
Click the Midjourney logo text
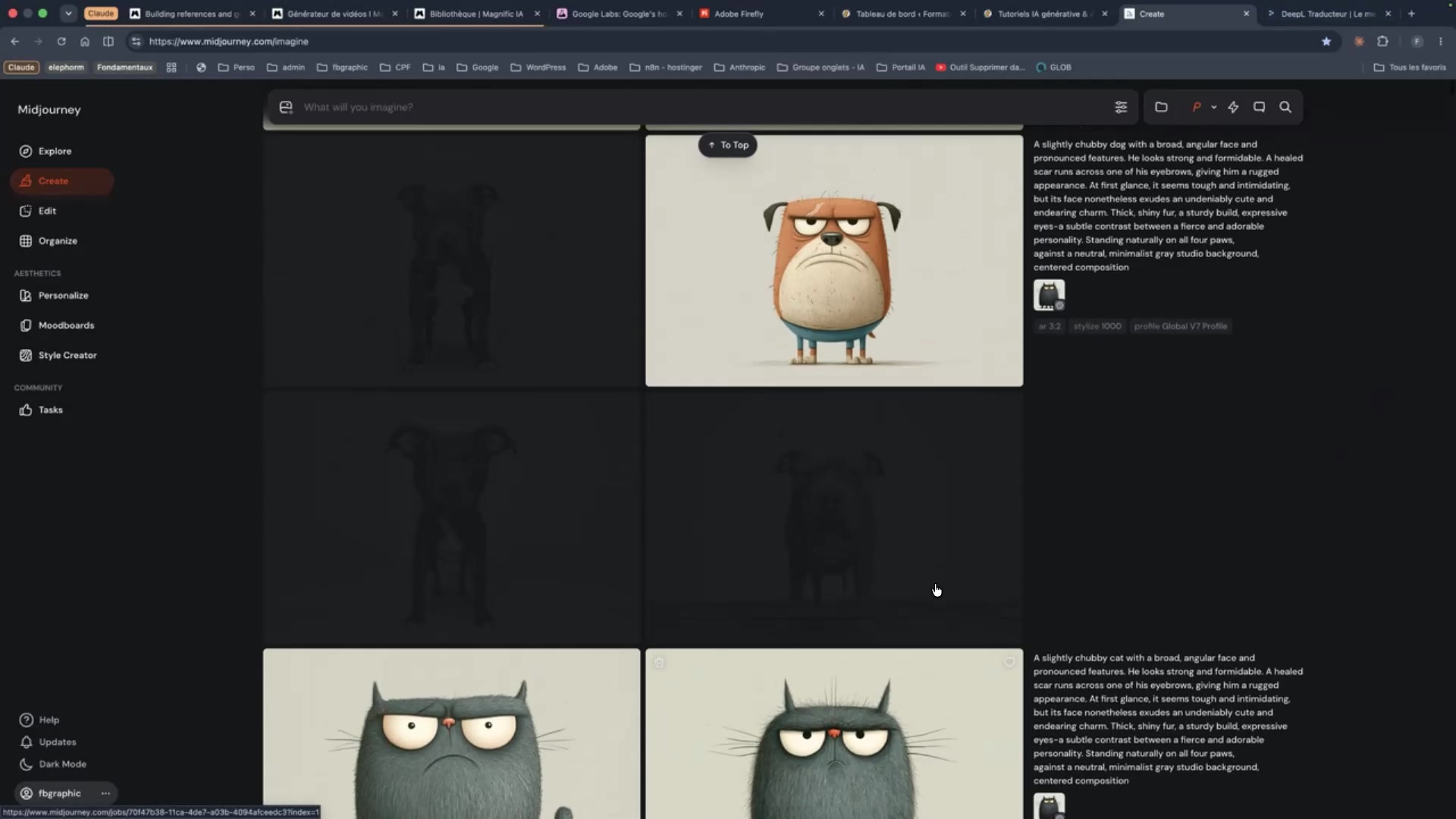pyautogui.click(x=49, y=110)
